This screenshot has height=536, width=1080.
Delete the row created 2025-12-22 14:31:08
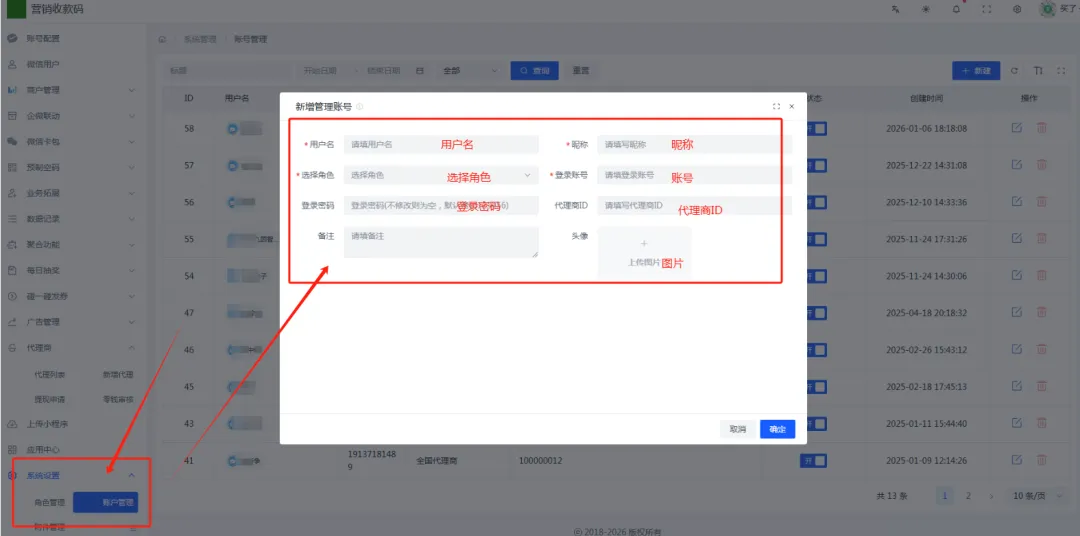point(1041,165)
